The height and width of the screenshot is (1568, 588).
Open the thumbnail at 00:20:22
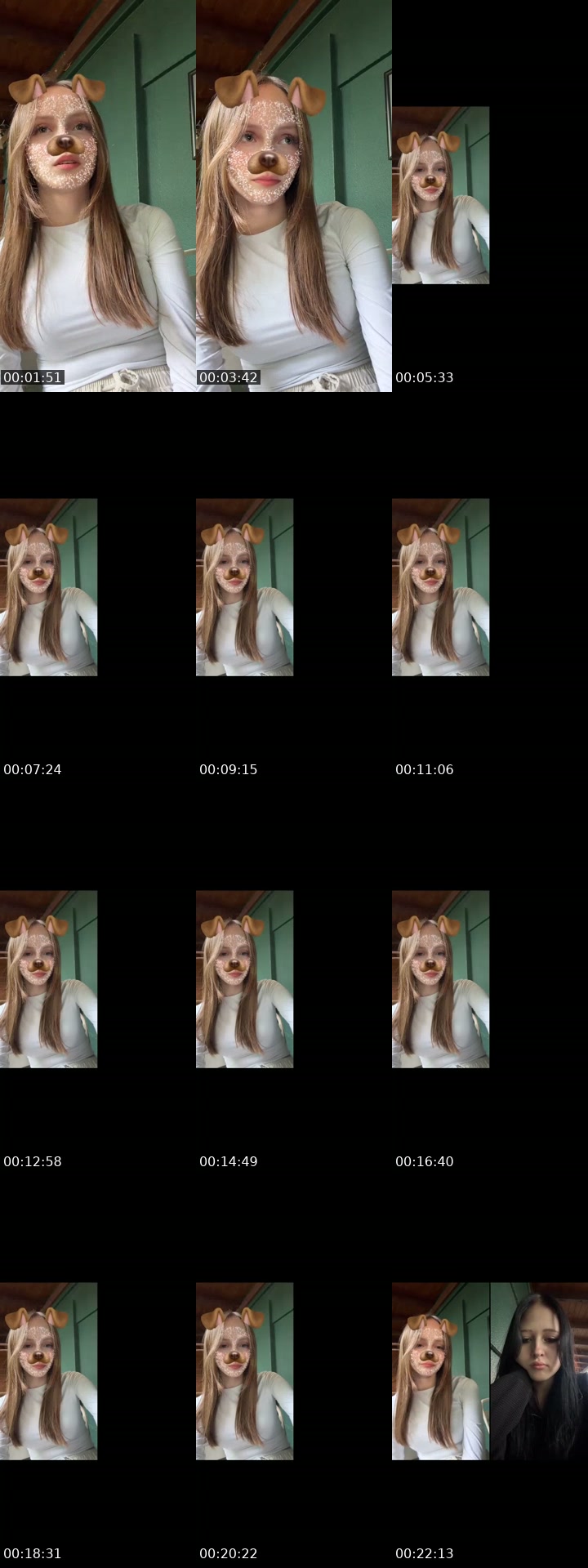[x=244, y=1371]
